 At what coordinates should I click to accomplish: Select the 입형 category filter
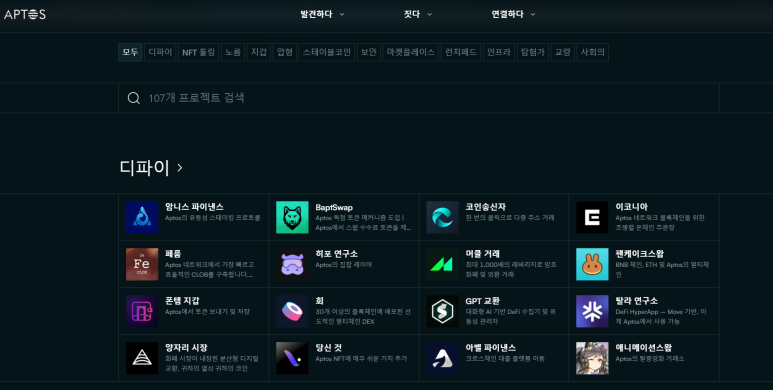tap(284, 52)
